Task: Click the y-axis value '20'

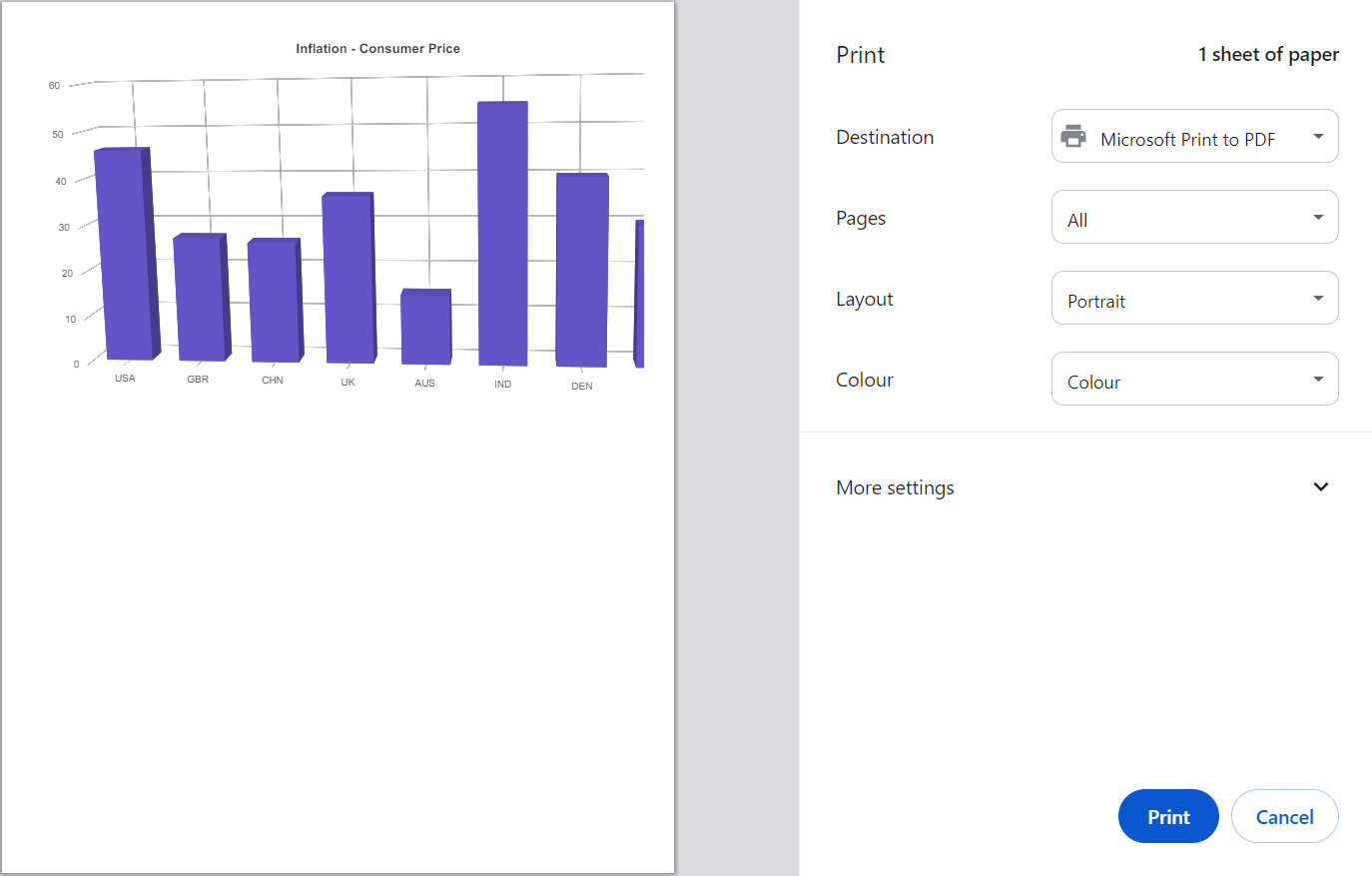Action: 67,273
